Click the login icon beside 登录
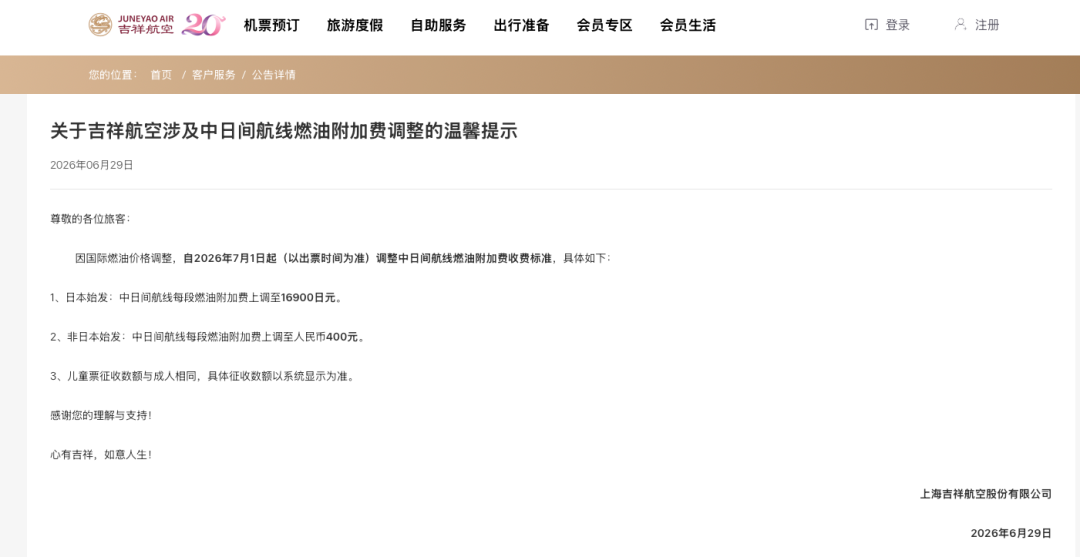 (x=871, y=25)
